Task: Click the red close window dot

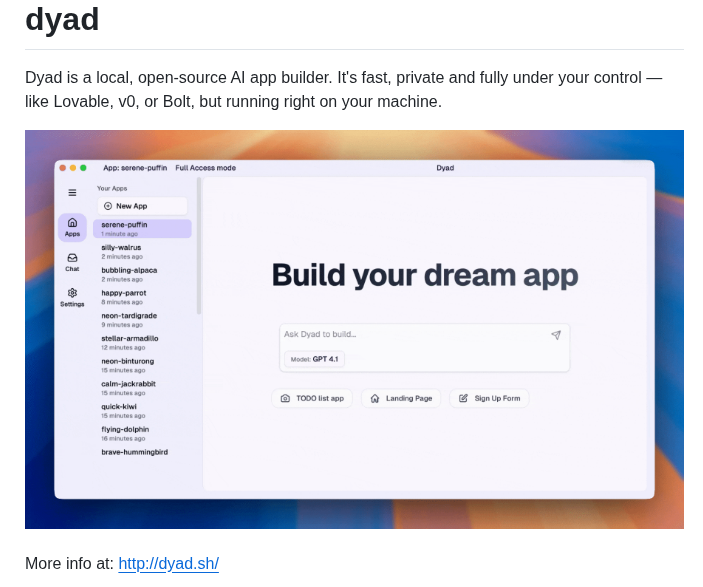Action: (63, 168)
